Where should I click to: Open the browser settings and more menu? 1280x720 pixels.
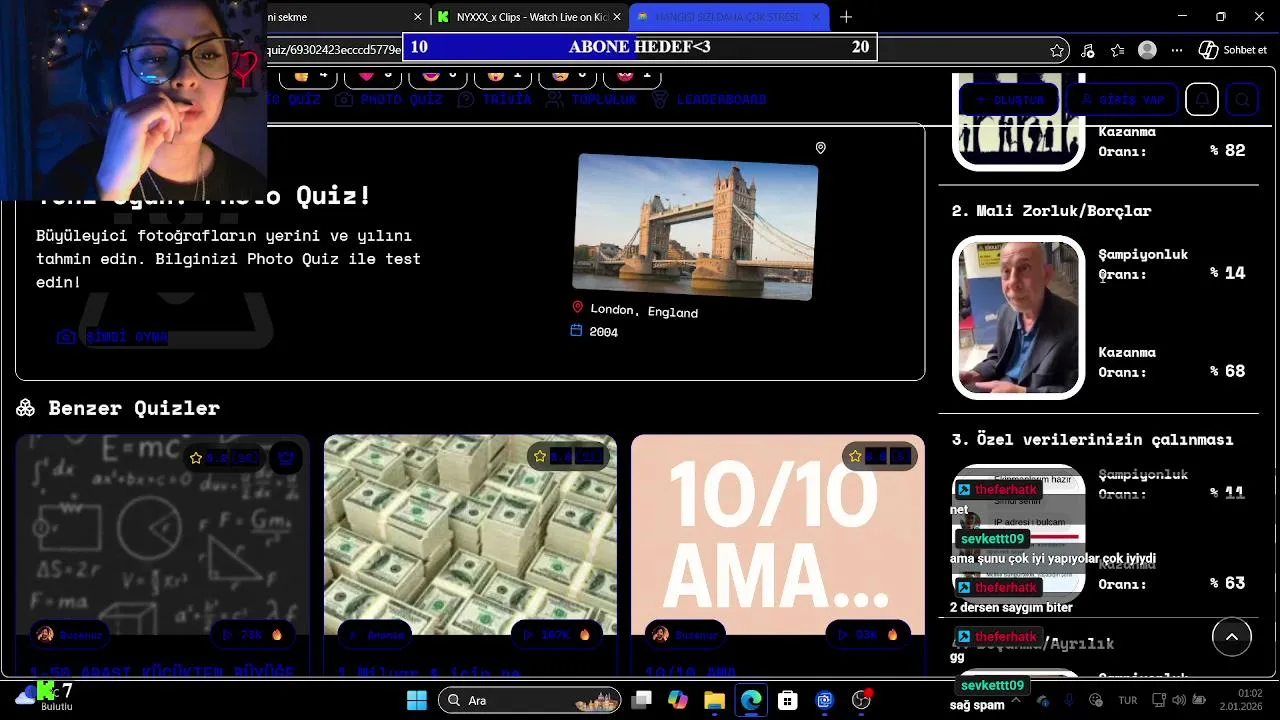1177,50
